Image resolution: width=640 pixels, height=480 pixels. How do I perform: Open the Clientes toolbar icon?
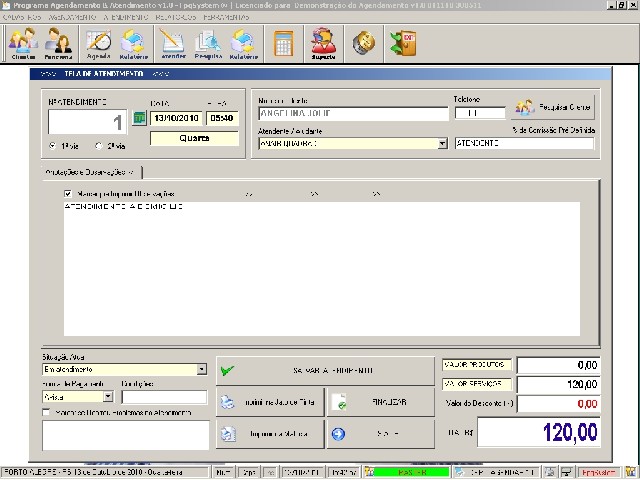pos(23,43)
